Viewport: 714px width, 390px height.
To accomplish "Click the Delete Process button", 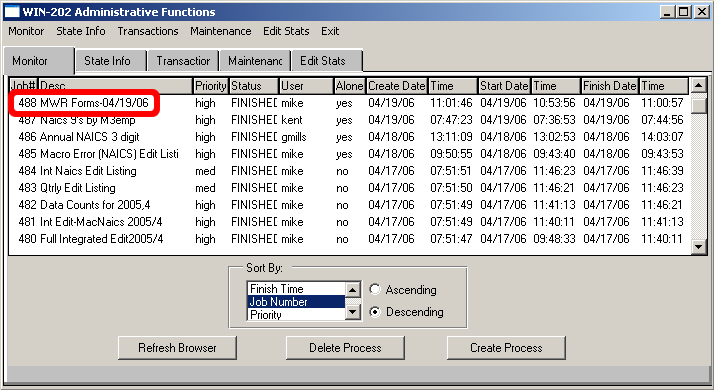I will (x=345, y=348).
